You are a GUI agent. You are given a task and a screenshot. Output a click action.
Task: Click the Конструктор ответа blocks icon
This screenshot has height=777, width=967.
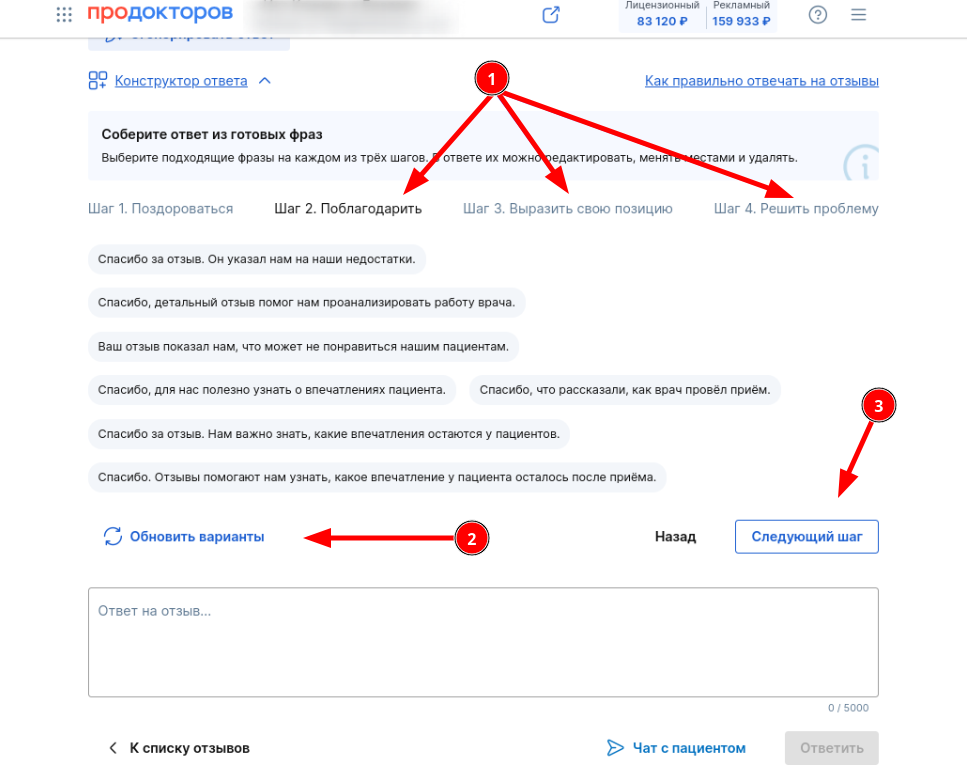[x=97, y=81]
